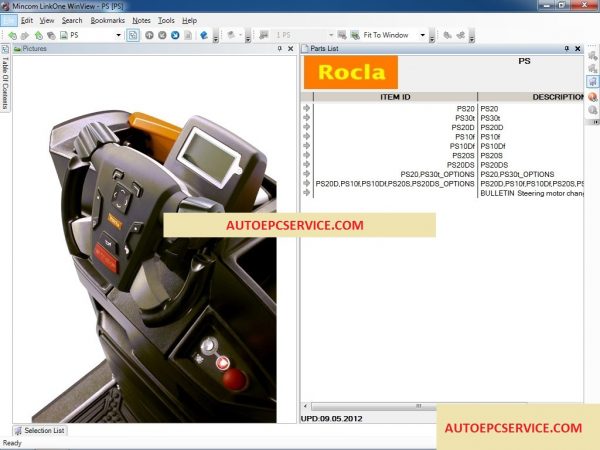The width and height of the screenshot is (600, 450).
Task: Open PS30t entry via its arrow icon
Action: coord(307,117)
